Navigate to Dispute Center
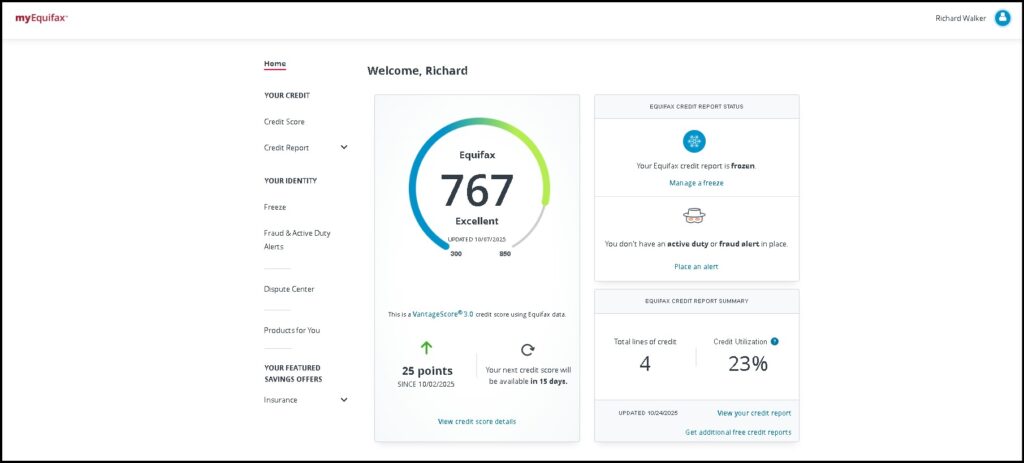The width and height of the screenshot is (1024, 463). click(289, 289)
